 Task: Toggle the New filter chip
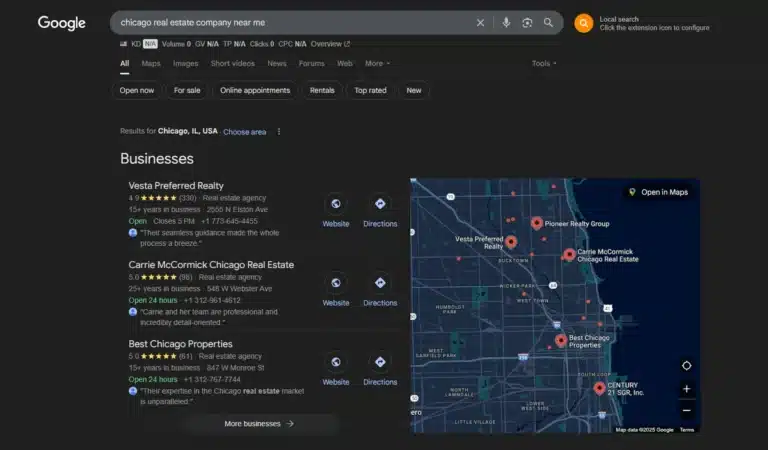click(x=413, y=91)
